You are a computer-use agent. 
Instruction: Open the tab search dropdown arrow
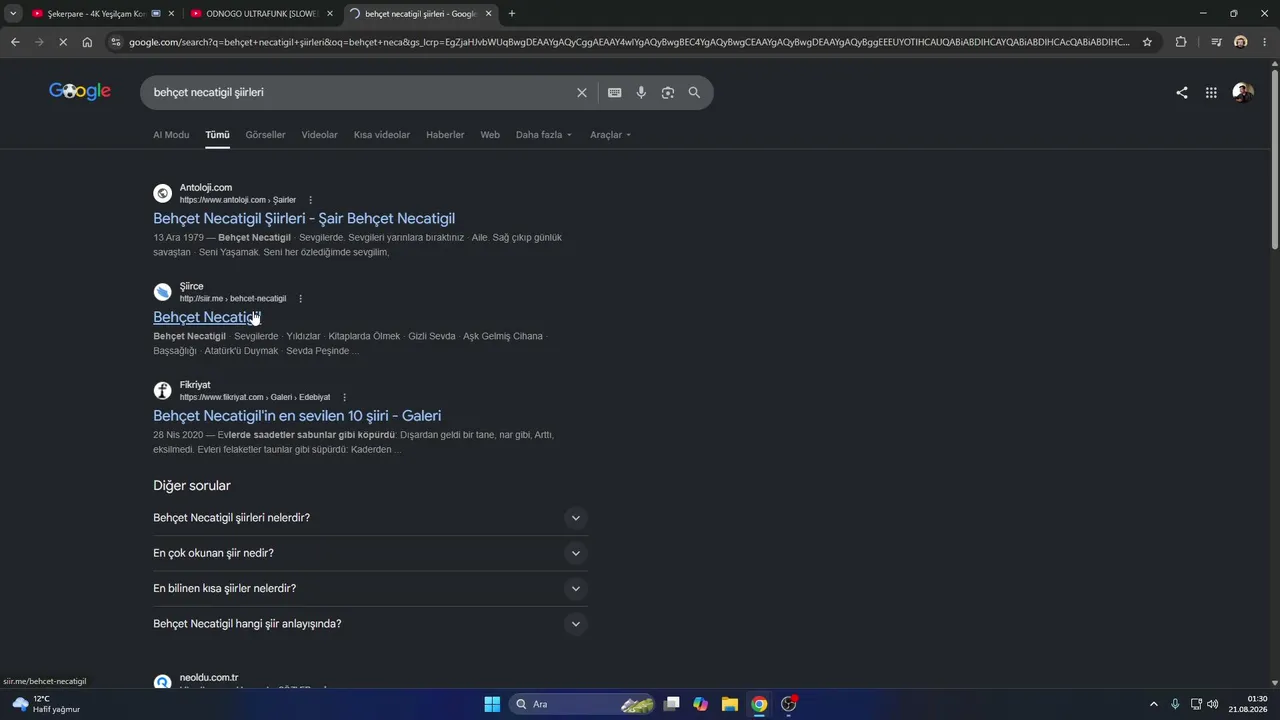13,13
